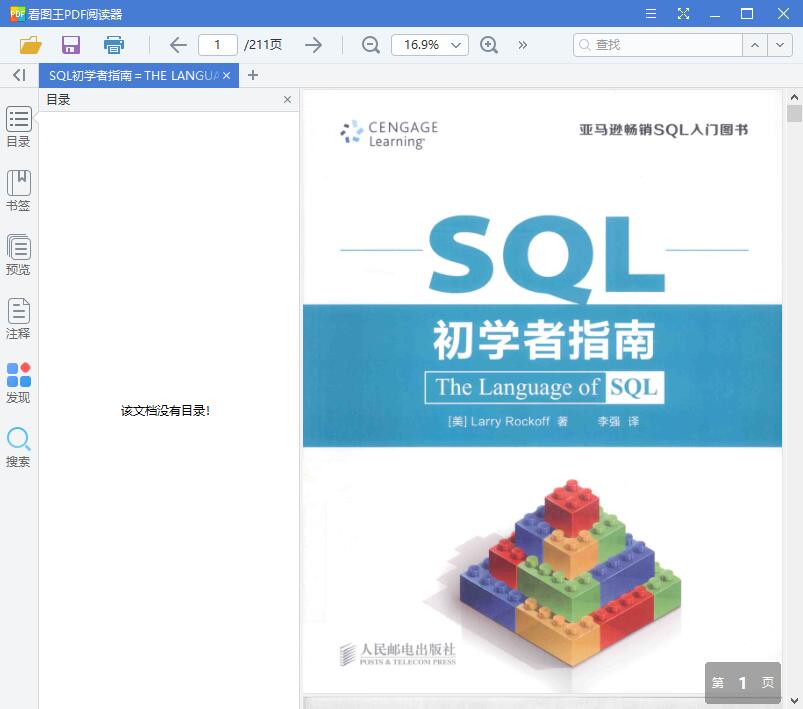Open the zoom level 16.9% dropdown
The width and height of the screenshot is (803, 709).
point(430,45)
